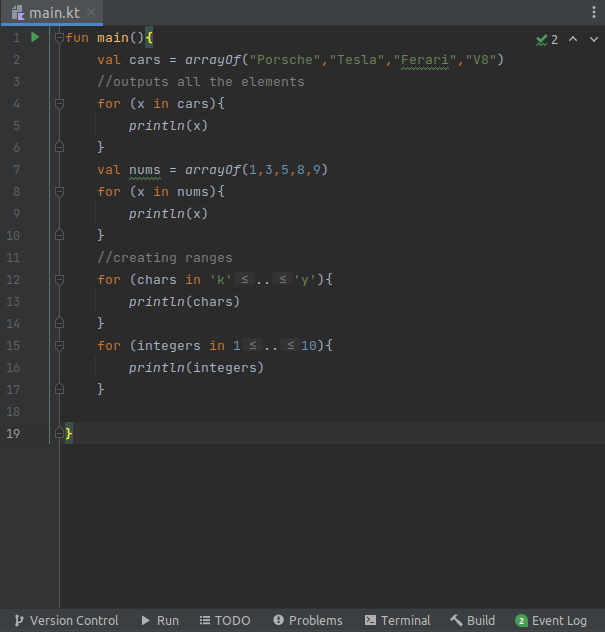605x632 pixels.
Task: Open the Event Log tool window
Action: coord(551,620)
